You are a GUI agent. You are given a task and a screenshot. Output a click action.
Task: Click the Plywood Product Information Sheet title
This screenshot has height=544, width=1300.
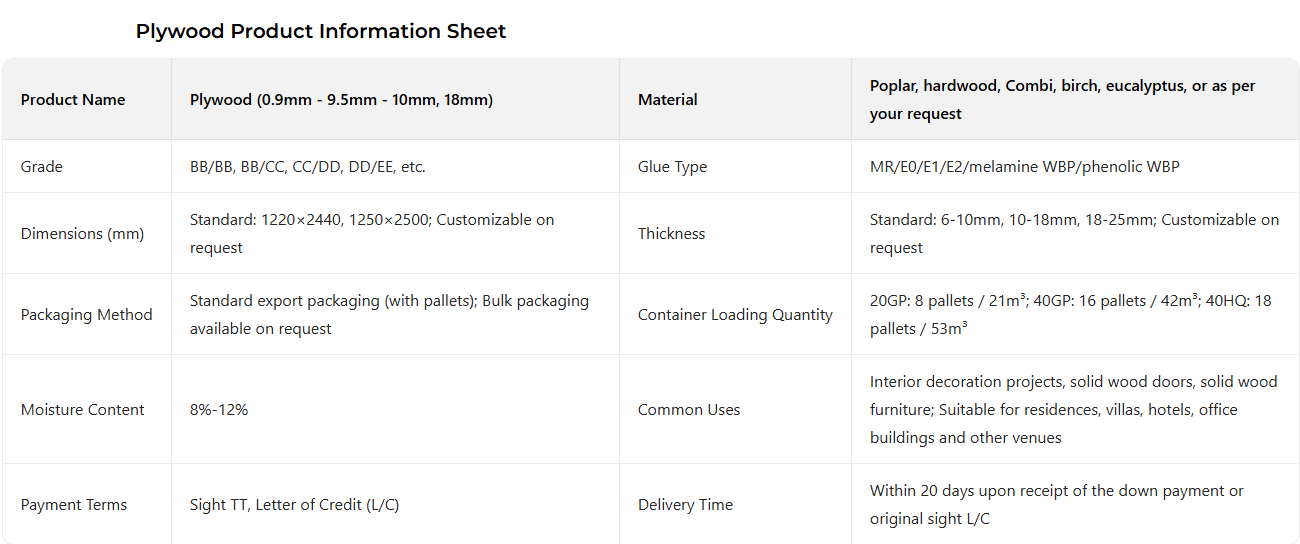click(x=320, y=31)
